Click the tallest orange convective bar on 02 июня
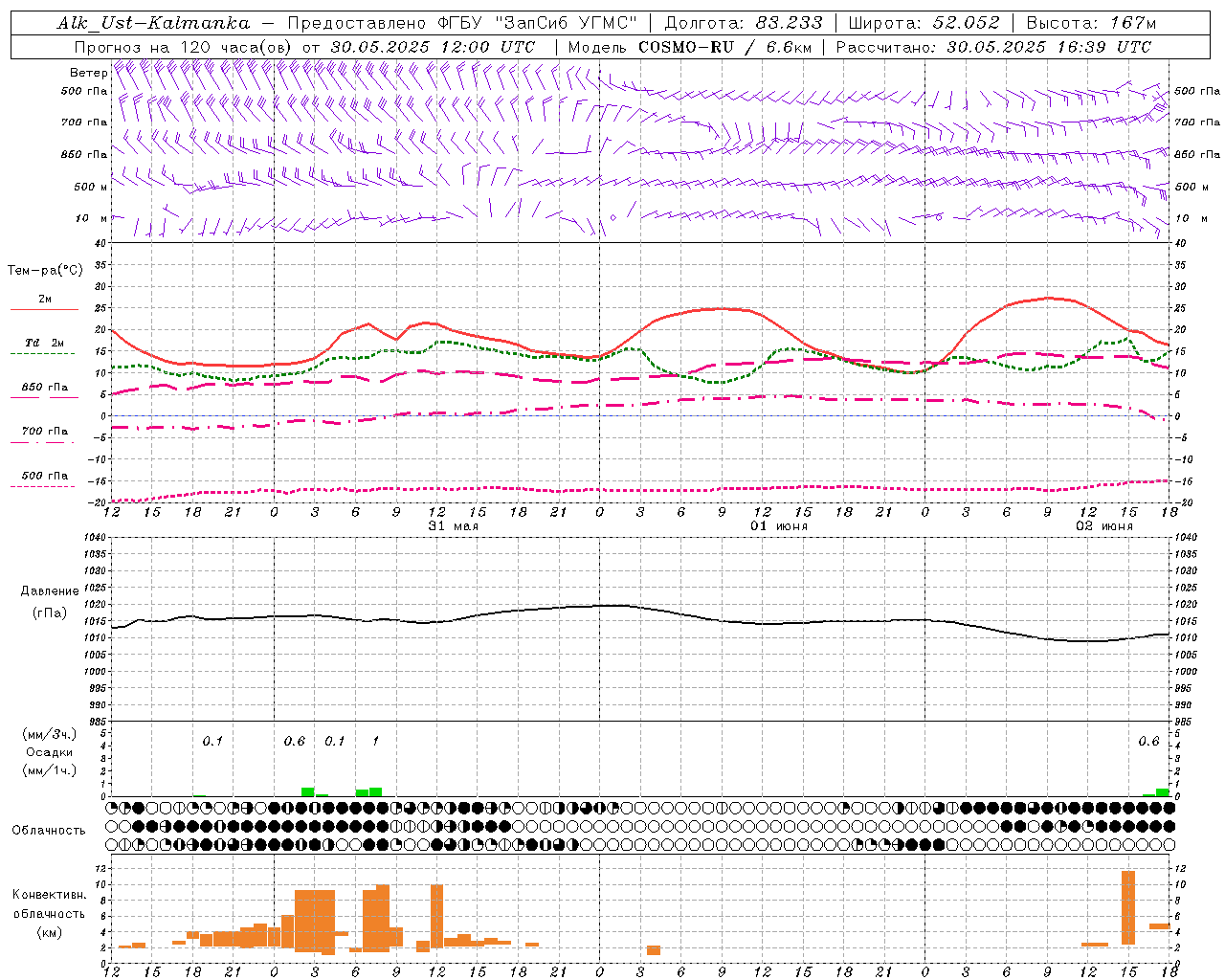This screenshot has width=1225, height=980. coord(1128,908)
